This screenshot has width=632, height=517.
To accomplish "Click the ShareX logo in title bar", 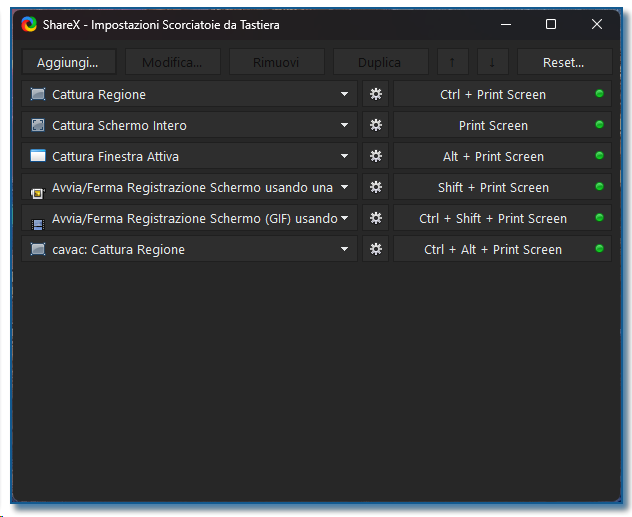I will coord(29,25).
